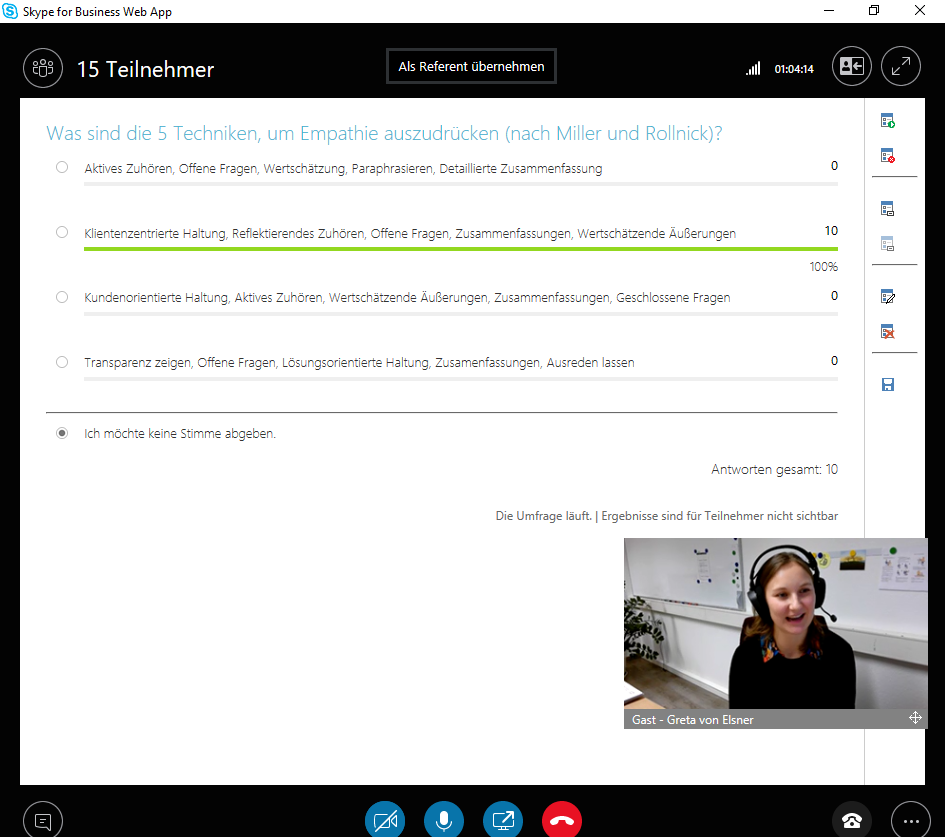Open the participants list icon
This screenshot has width=945, height=837.
(43, 68)
